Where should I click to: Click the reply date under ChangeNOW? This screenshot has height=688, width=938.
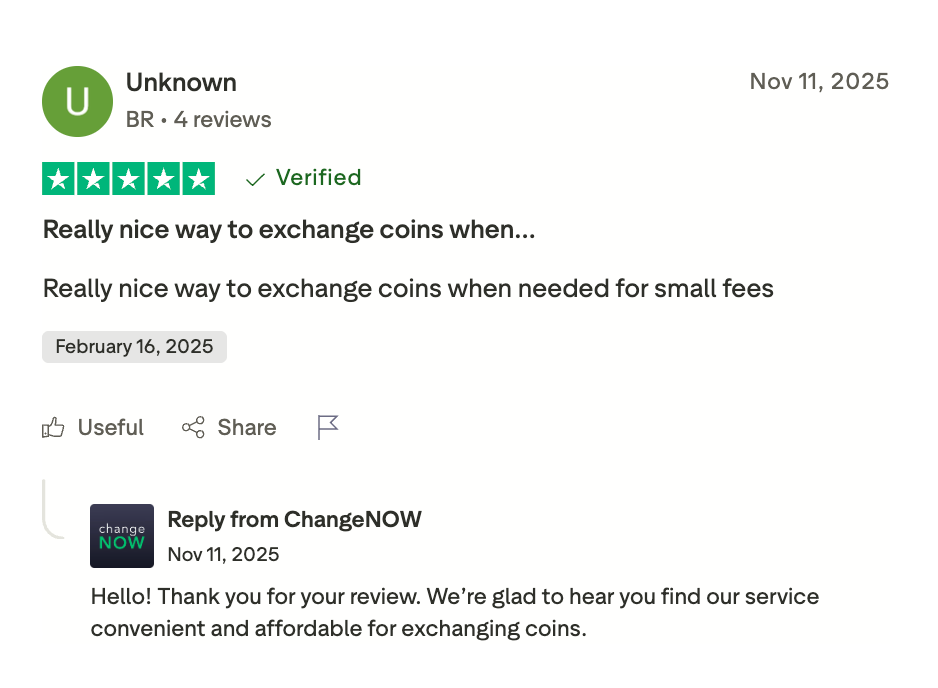point(223,554)
